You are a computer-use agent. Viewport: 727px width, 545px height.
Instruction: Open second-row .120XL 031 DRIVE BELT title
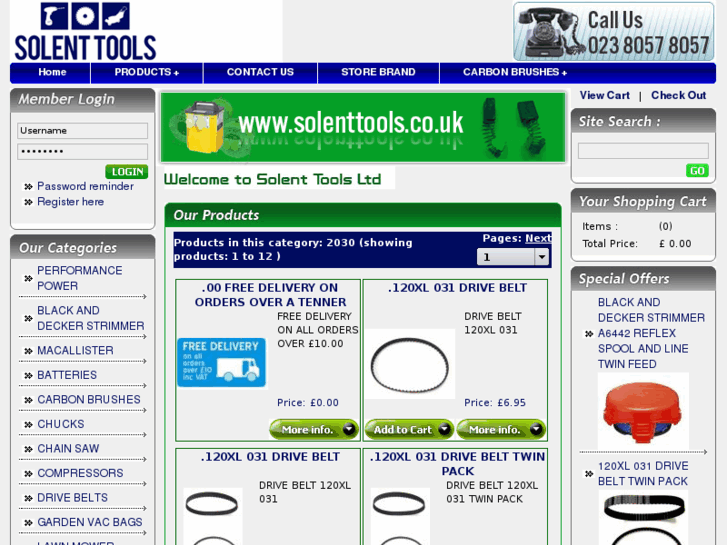coord(270,457)
